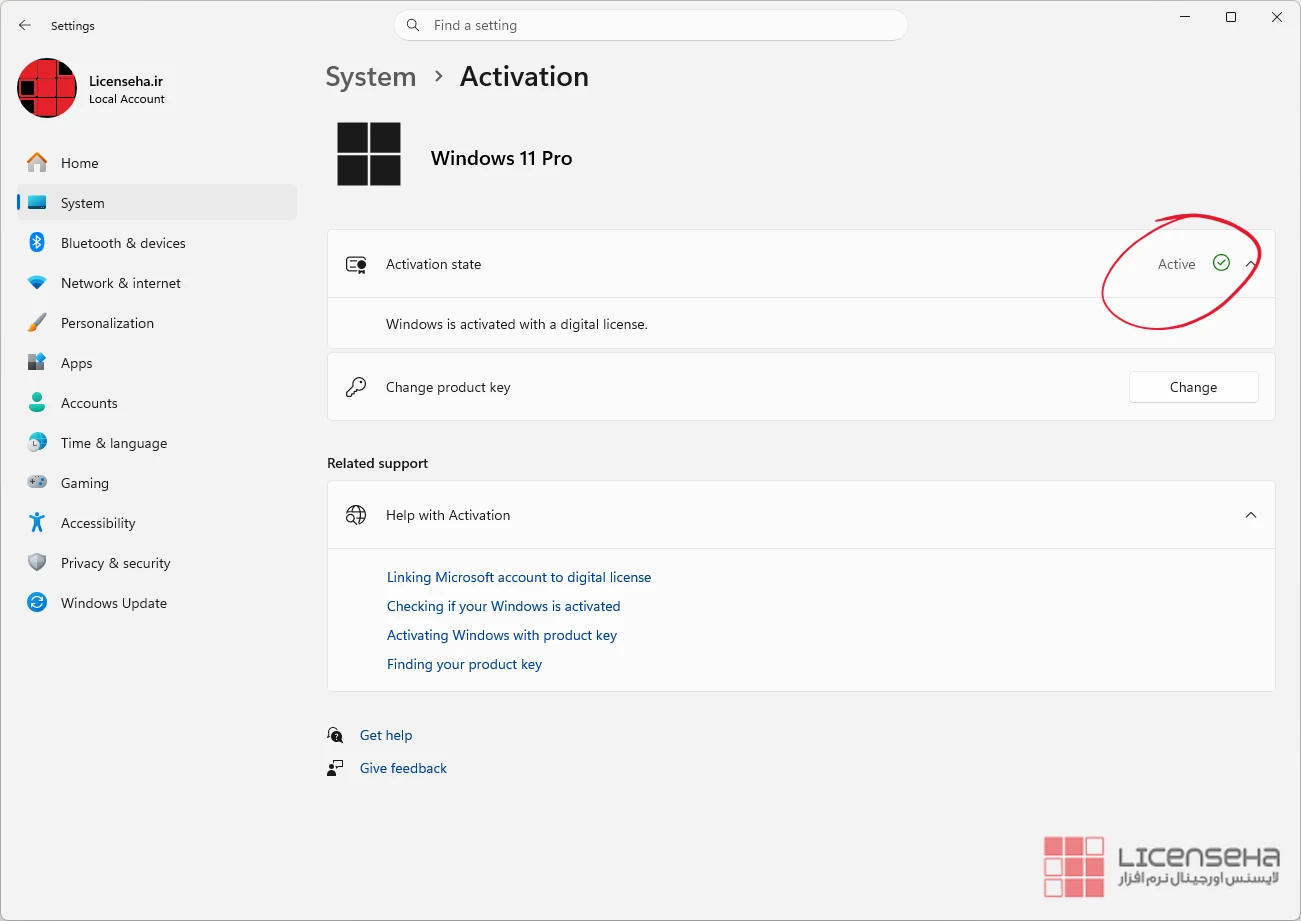Click the Activation state certificate icon

coord(356,265)
